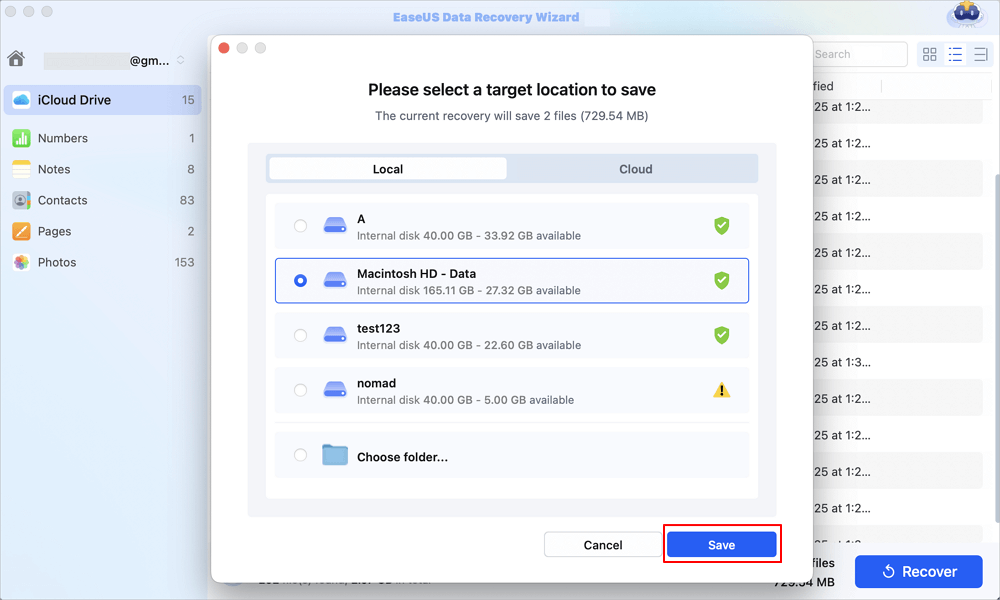
Task: Select the test123 disk radio button
Action: click(300, 335)
